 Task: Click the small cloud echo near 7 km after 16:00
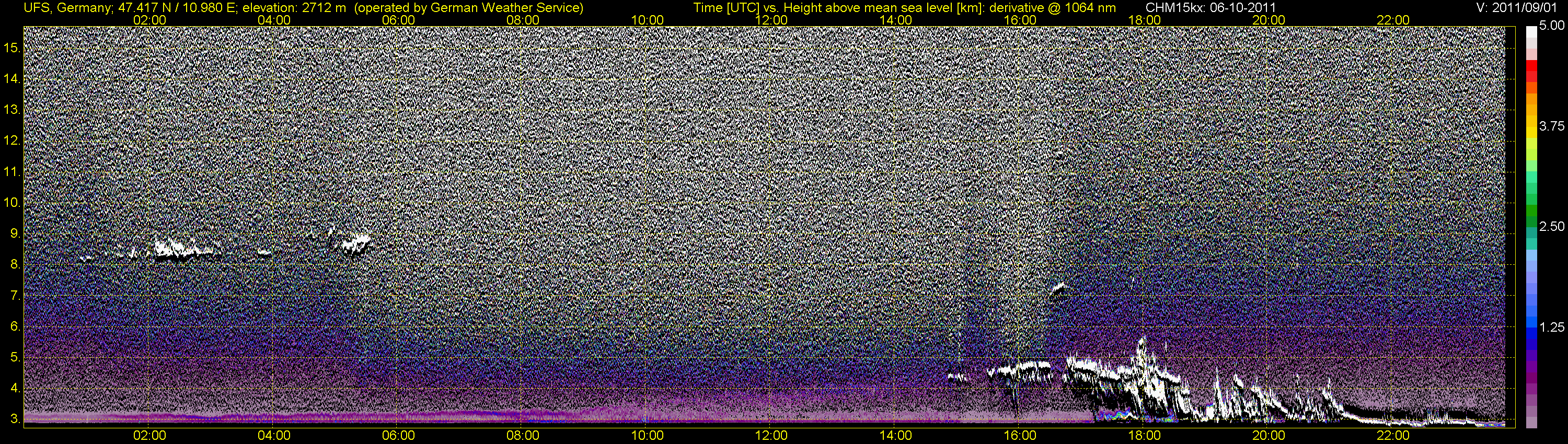tap(1058, 287)
